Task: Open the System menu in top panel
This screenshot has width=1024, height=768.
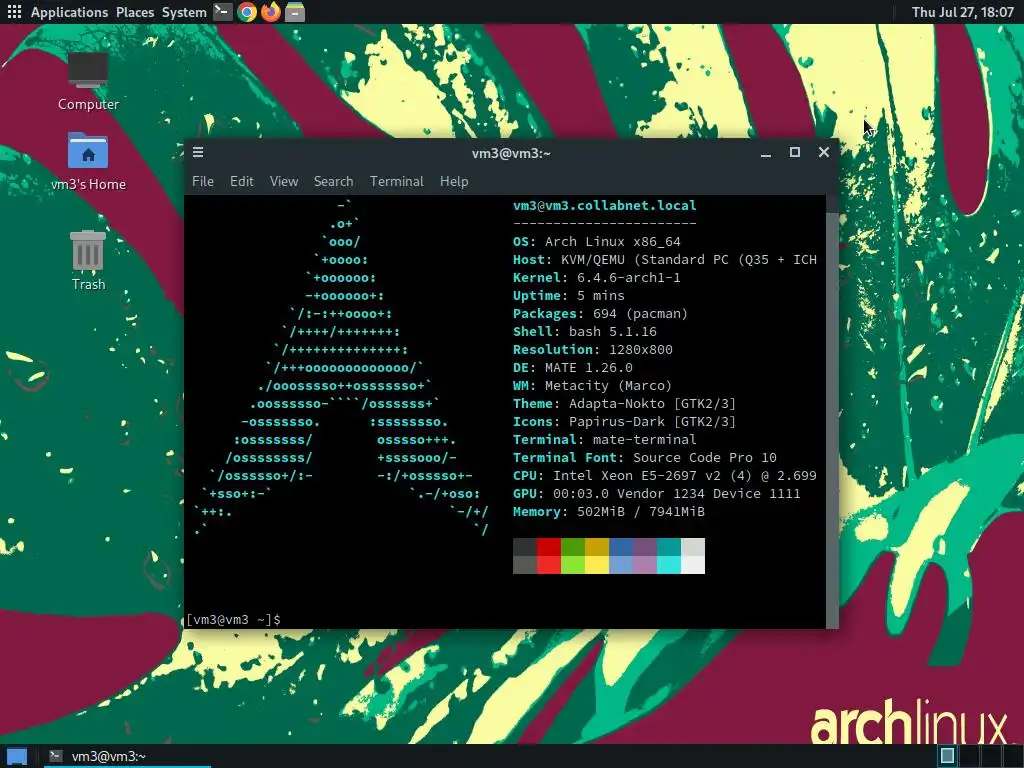Action: (184, 12)
